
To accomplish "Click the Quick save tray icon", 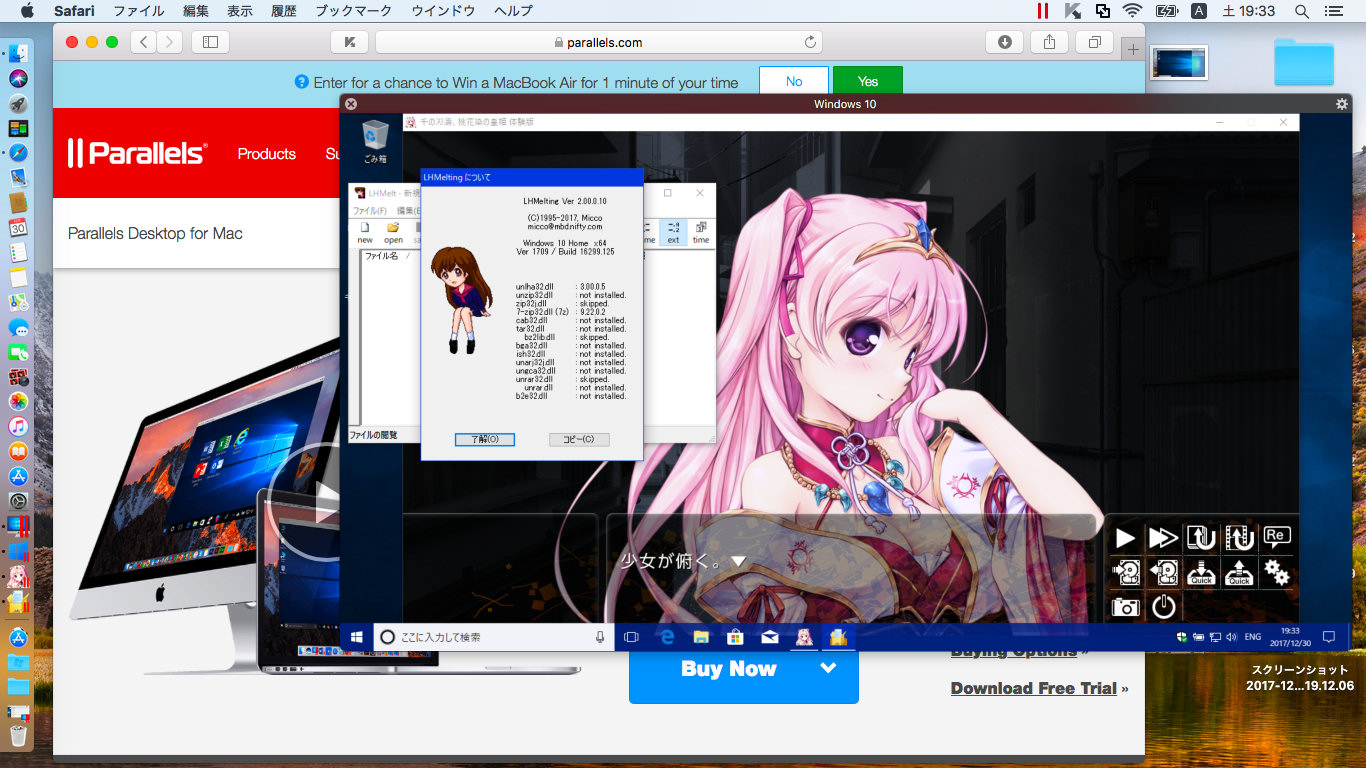I will click(x=1201, y=572).
